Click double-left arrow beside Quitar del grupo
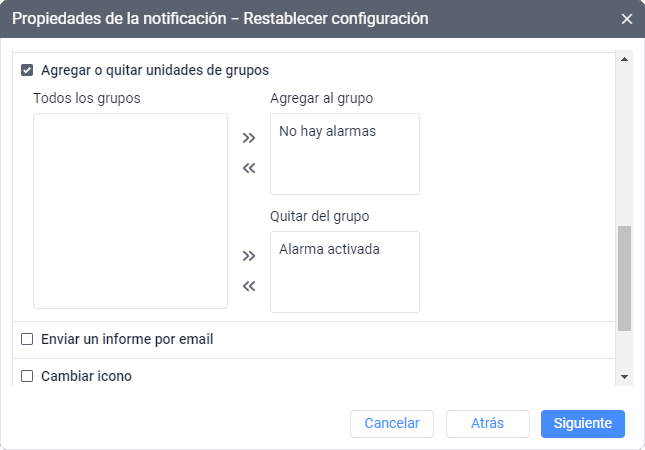Image resolution: width=645 pixels, height=450 pixels. coord(249,286)
